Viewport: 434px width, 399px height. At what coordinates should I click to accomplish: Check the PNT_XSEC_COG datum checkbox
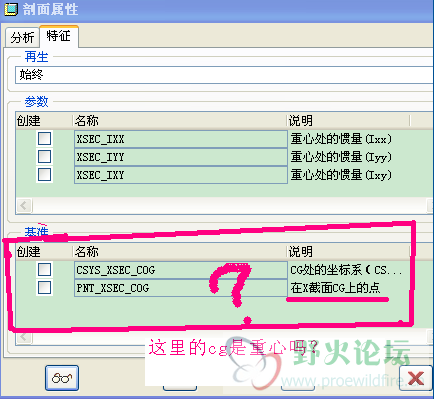pos(44,287)
